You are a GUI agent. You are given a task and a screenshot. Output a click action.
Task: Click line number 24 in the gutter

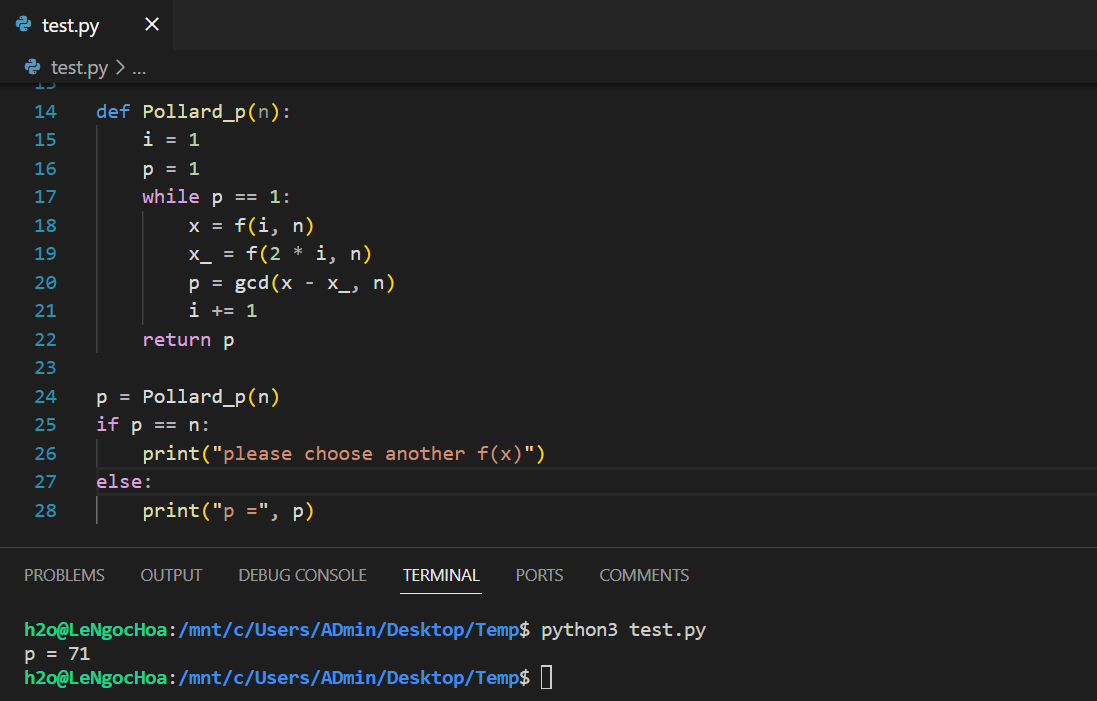45,397
